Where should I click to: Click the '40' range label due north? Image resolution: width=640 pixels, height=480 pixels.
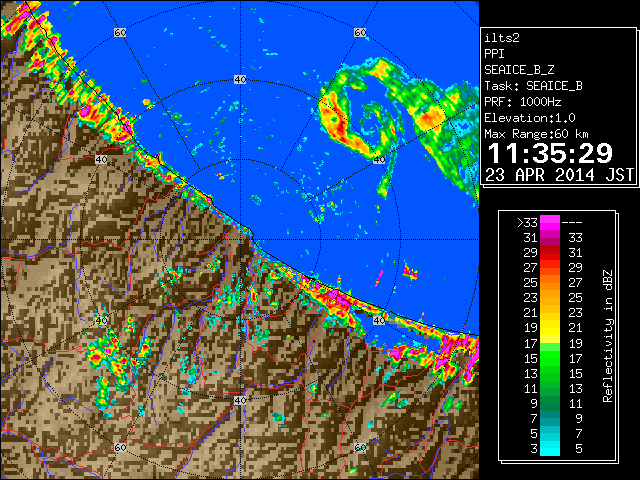click(x=240, y=80)
